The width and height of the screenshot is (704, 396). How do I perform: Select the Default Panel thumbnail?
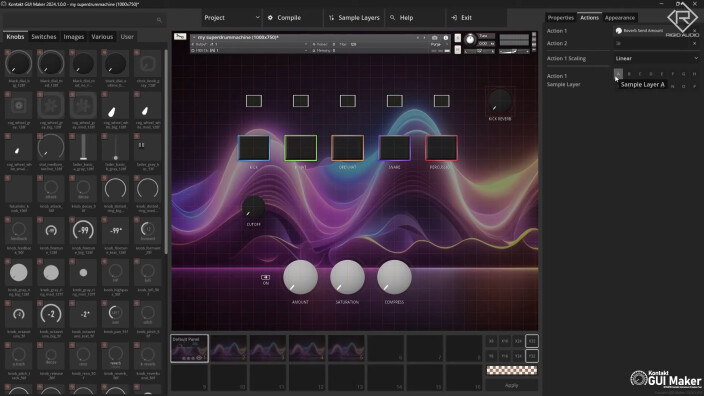pyautogui.click(x=189, y=348)
